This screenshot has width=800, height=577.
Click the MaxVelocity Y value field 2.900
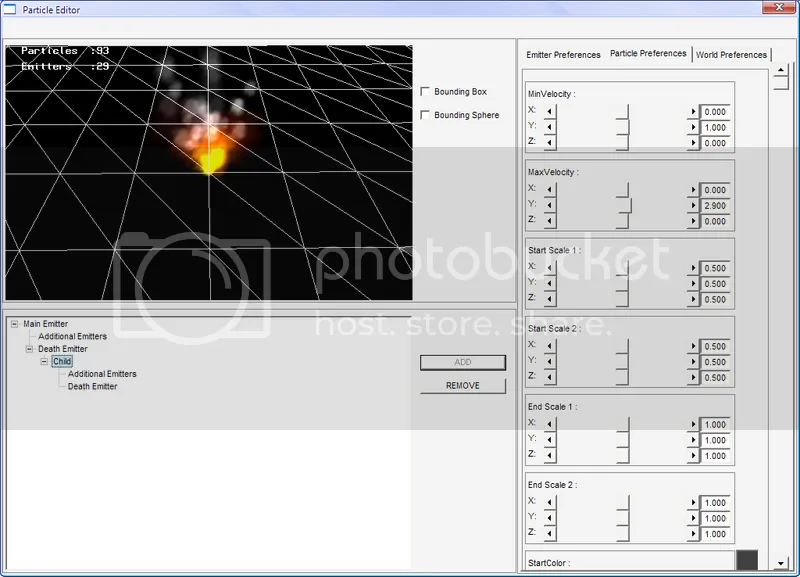715,206
